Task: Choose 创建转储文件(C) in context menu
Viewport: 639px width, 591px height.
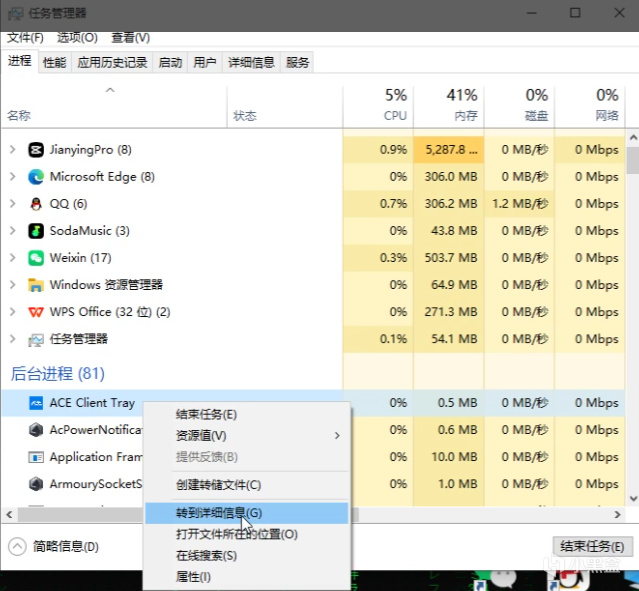Action: tap(247, 485)
